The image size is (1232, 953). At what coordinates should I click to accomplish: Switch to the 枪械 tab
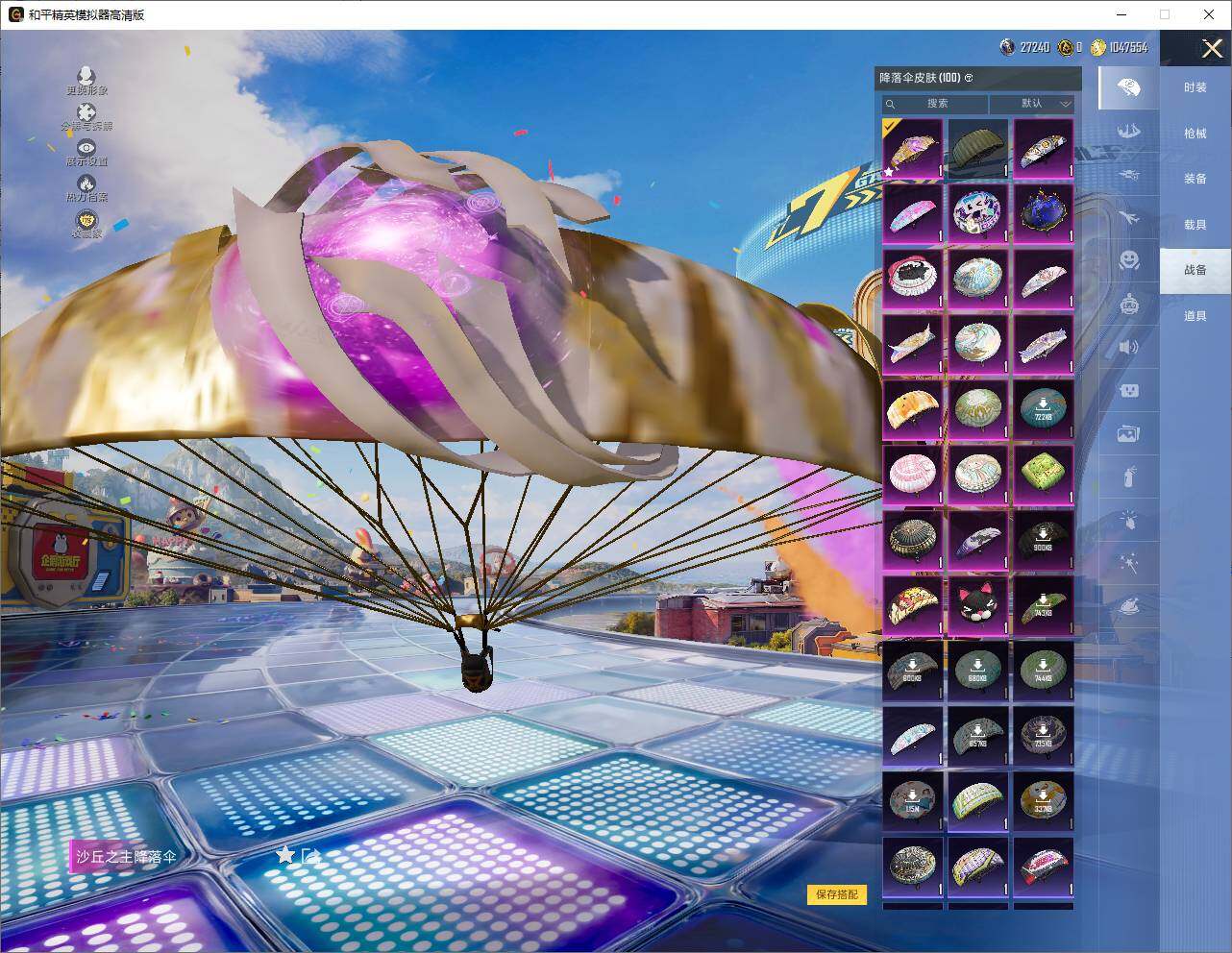click(x=1195, y=134)
